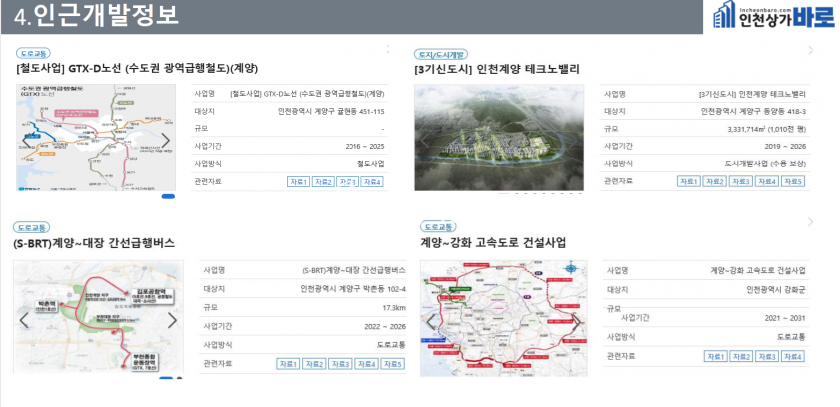The height and width of the screenshot is (407, 840).
Task: Open the [철도사업] GTX-D노선 title link
Action: pyautogui.click(x=137, y=69)
